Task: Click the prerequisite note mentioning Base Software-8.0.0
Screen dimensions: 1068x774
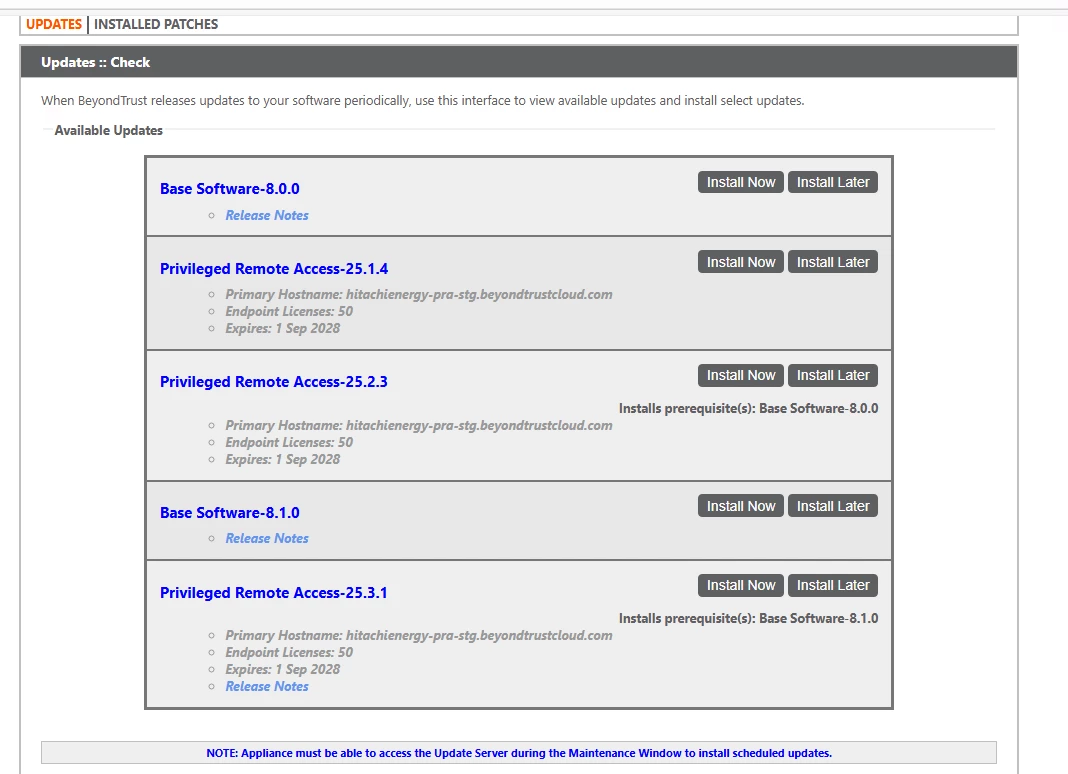Action: point(749,408)
